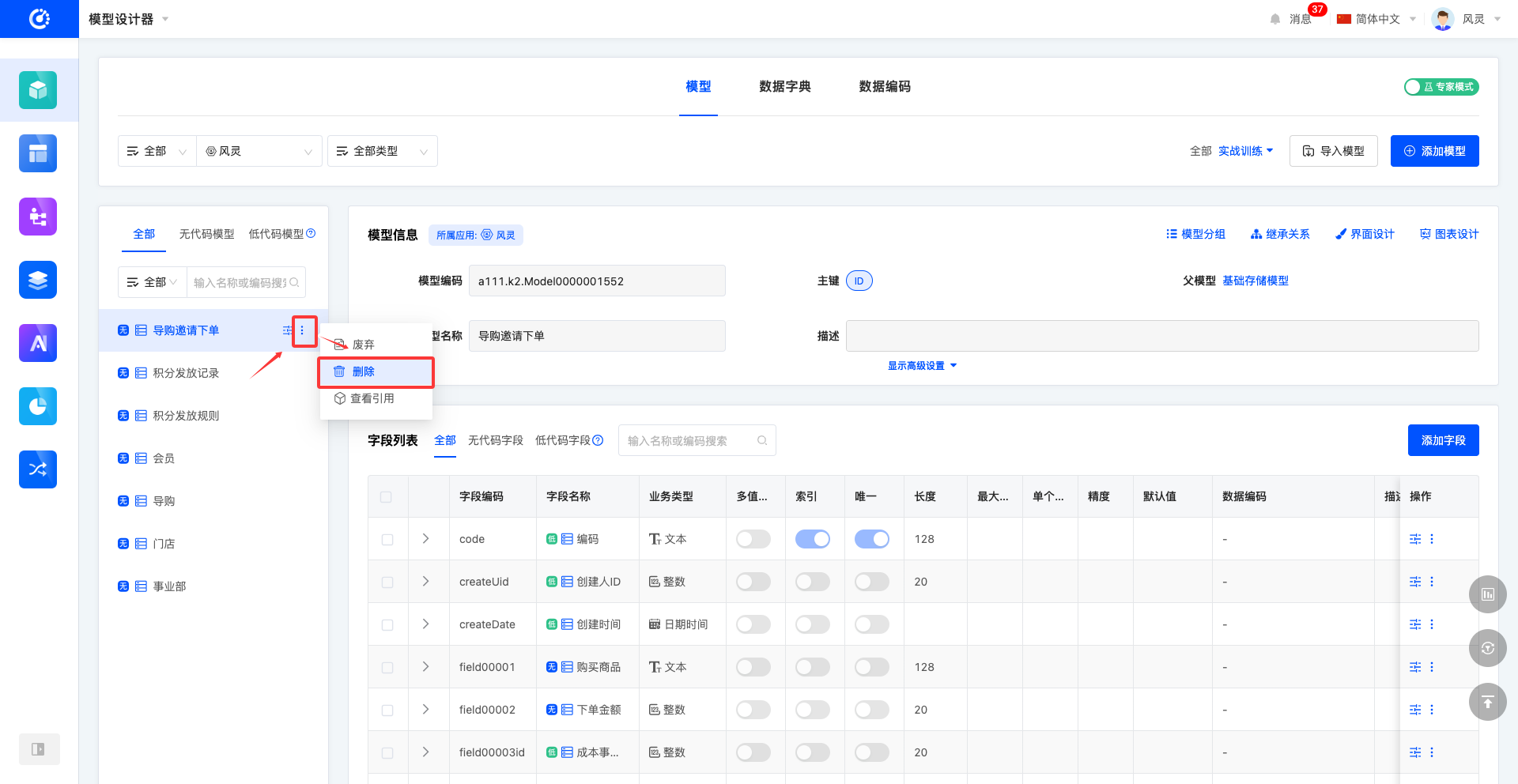
Task: Focus the field search input box
Action: click(697, 440)
